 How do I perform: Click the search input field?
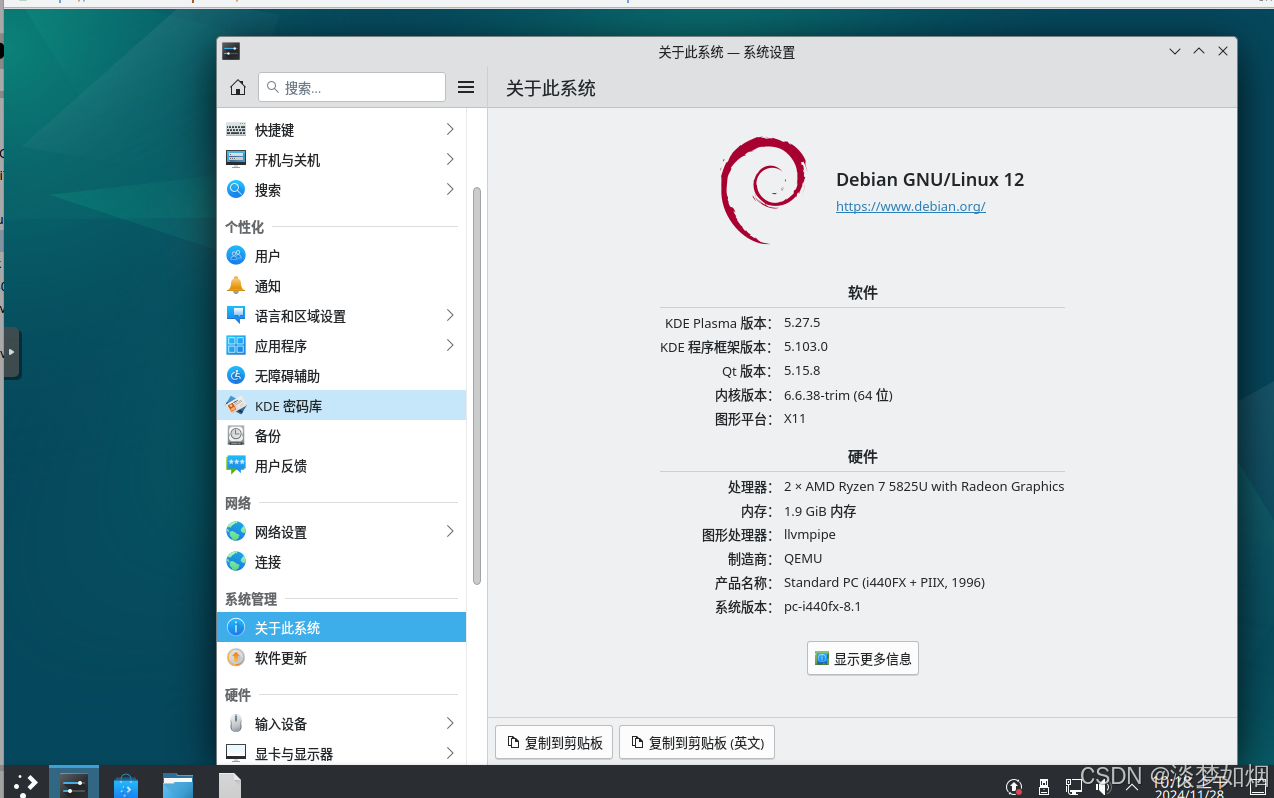click(x=352, y=87)
